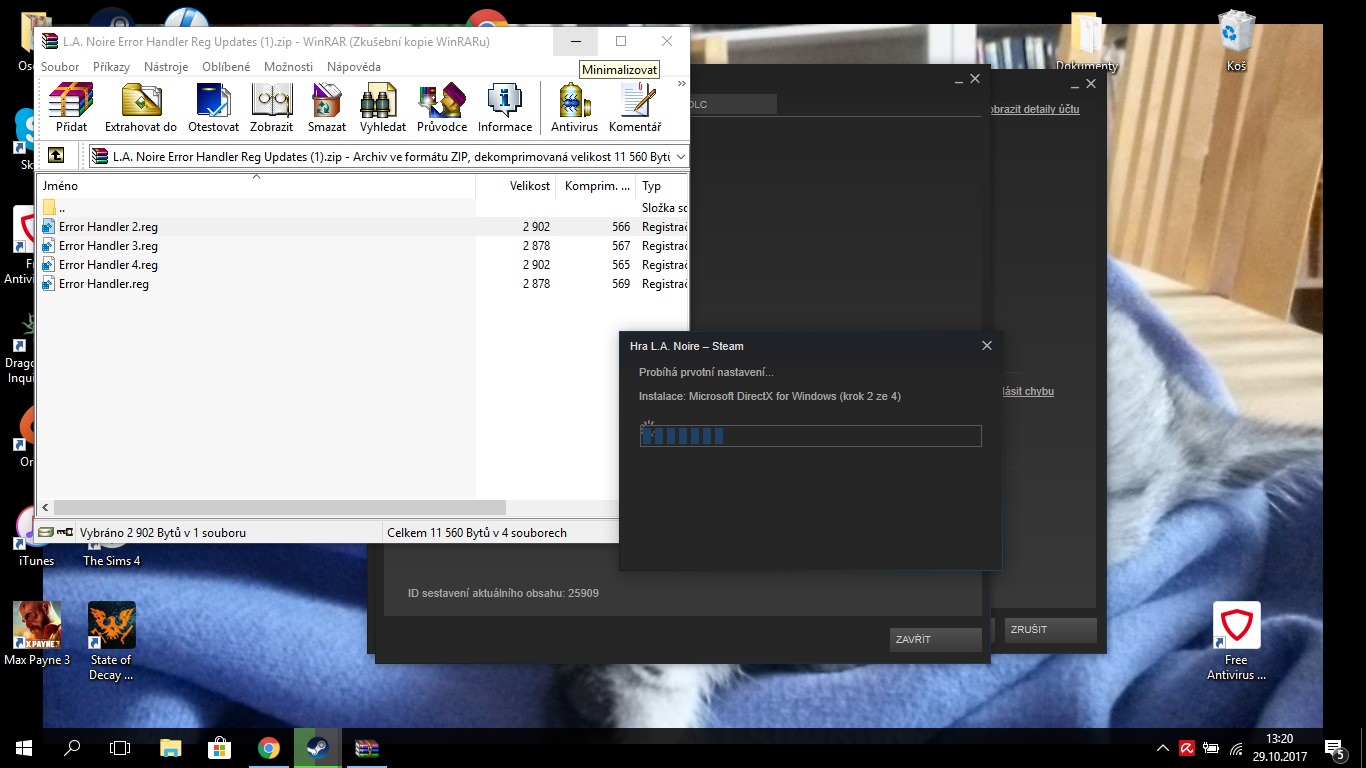Viewport: 1366px width, 768px height.
Task: Open the Action Center notifications icon
Action: pos(1334,747)
